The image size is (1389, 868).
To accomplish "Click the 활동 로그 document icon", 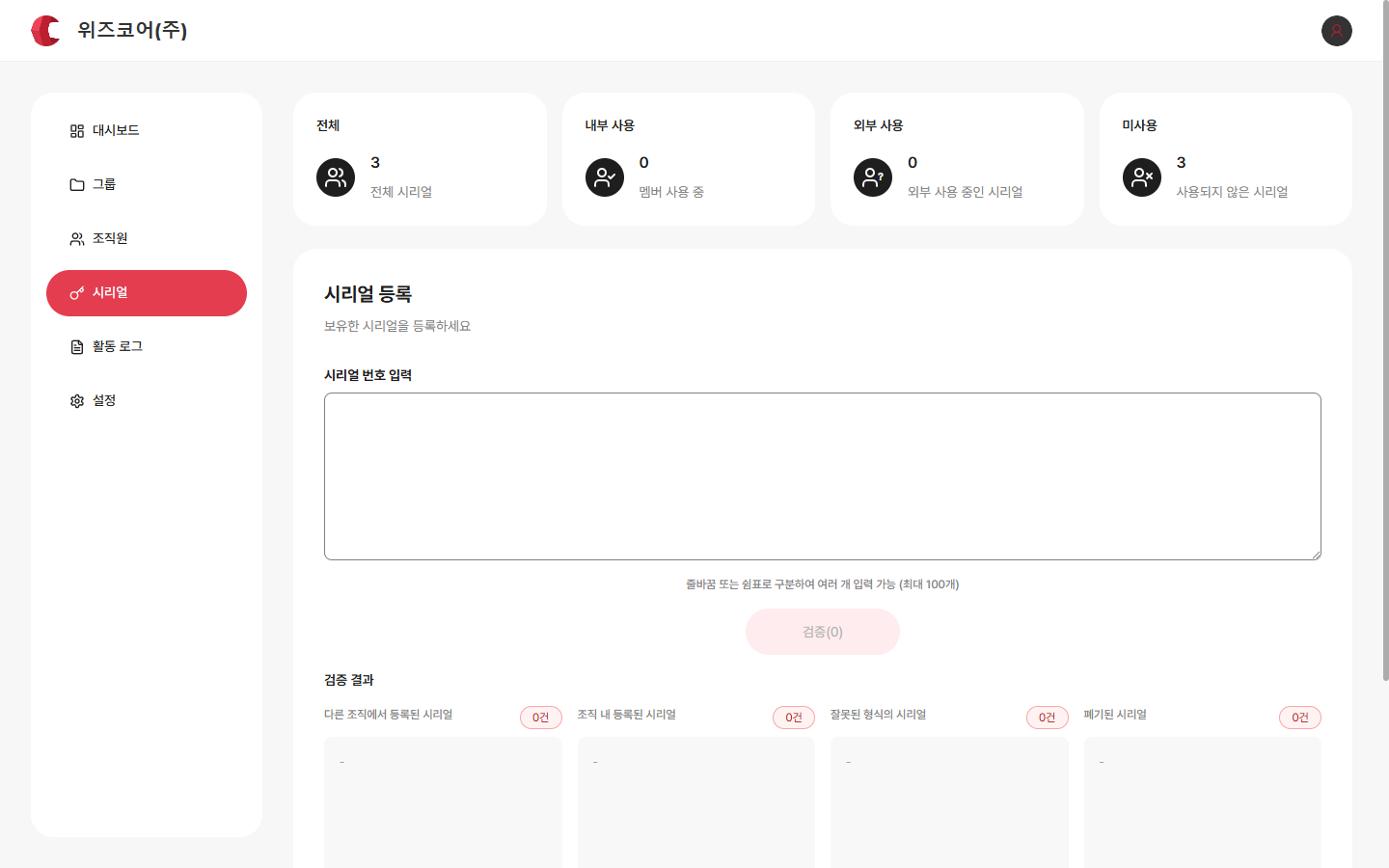I will [77, 347].
